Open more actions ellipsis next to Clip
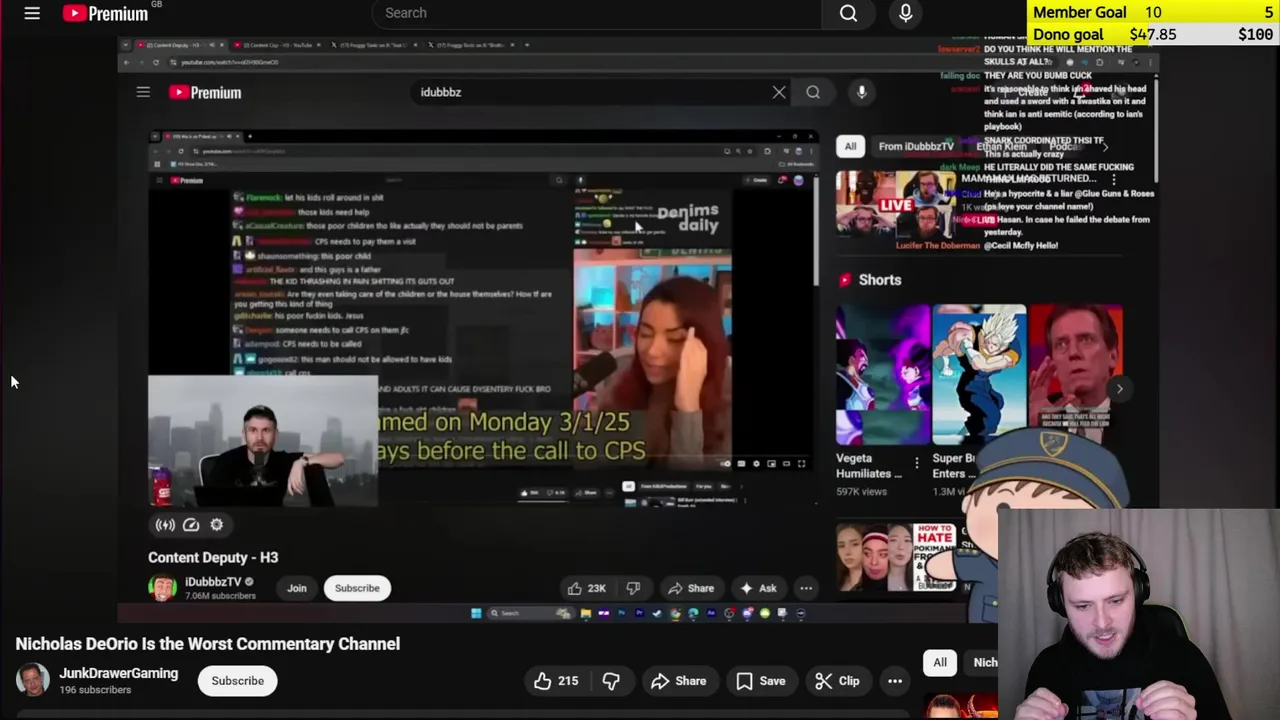Screen dimensions: 1280x720 895,681
